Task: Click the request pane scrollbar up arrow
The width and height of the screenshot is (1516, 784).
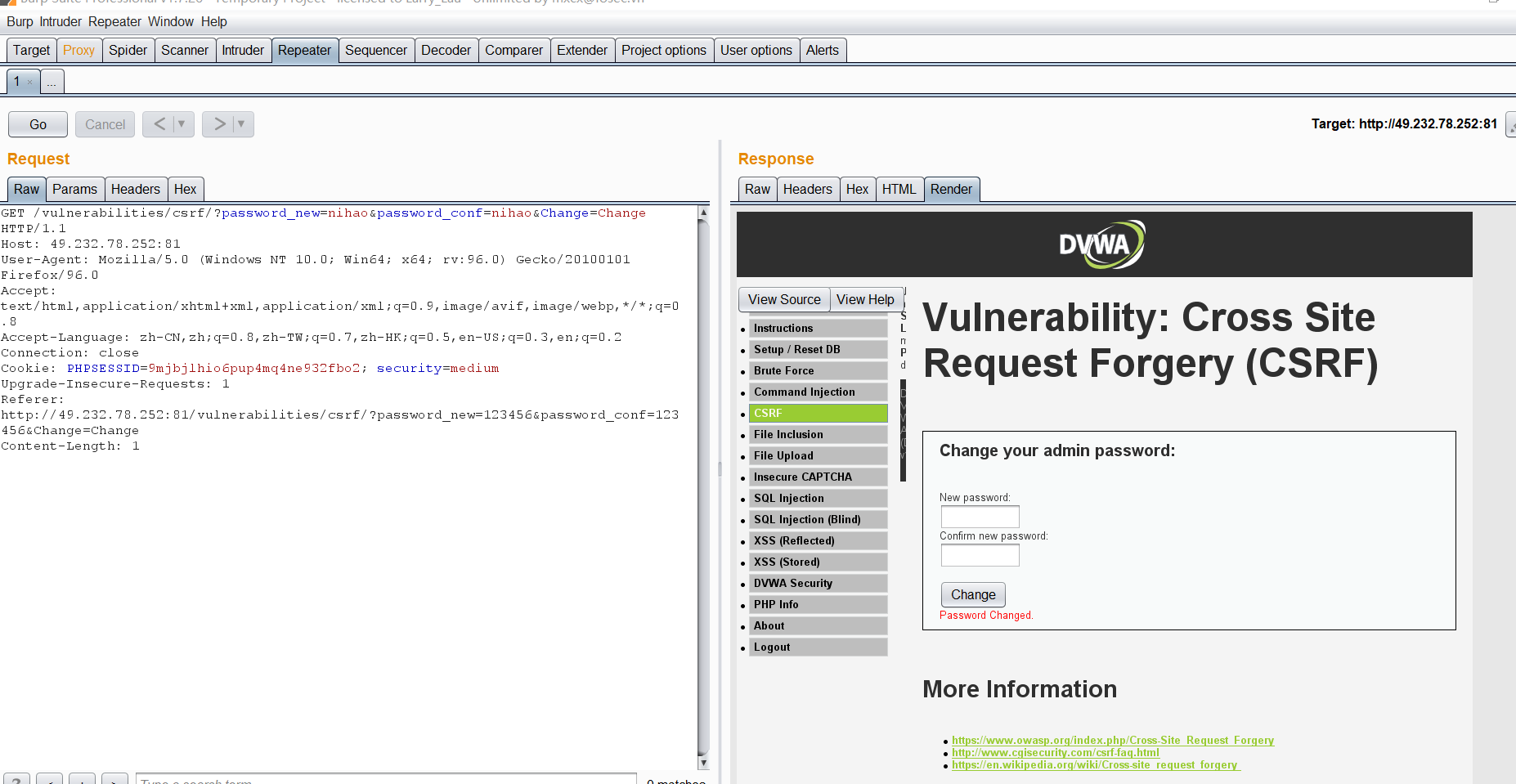Action: (x=703, y=212)
